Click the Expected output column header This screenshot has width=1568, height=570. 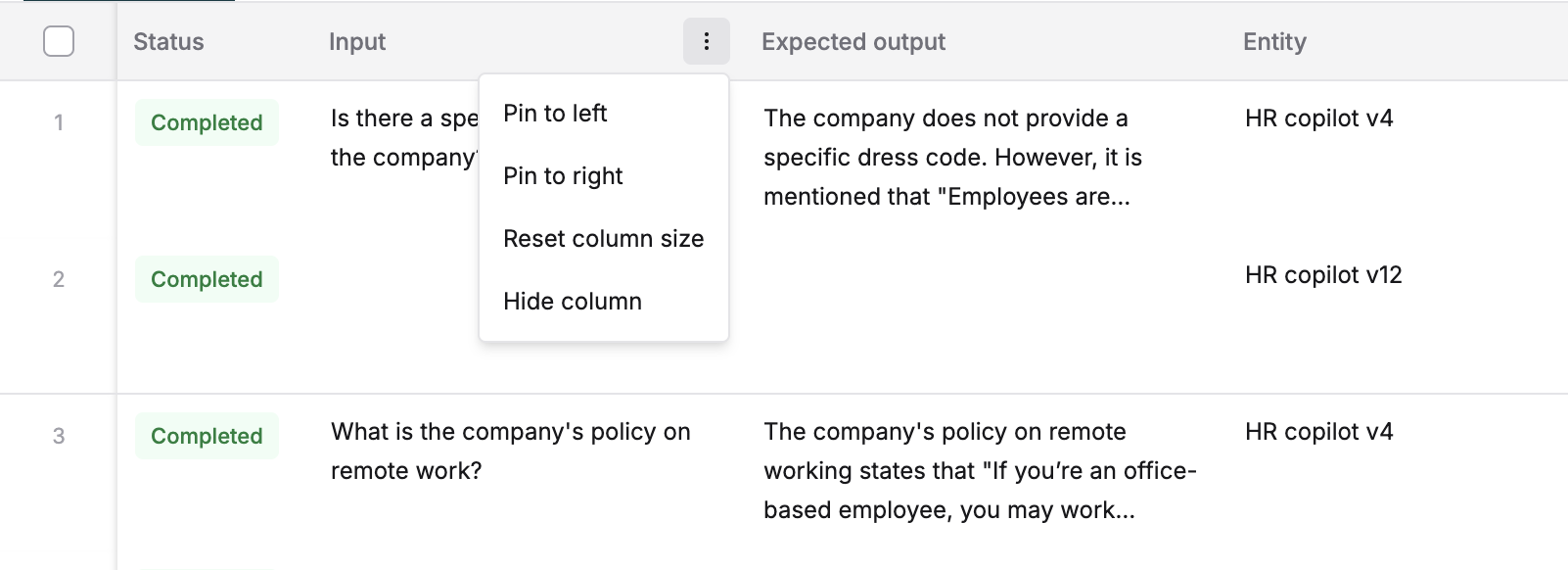coord(853,42)
